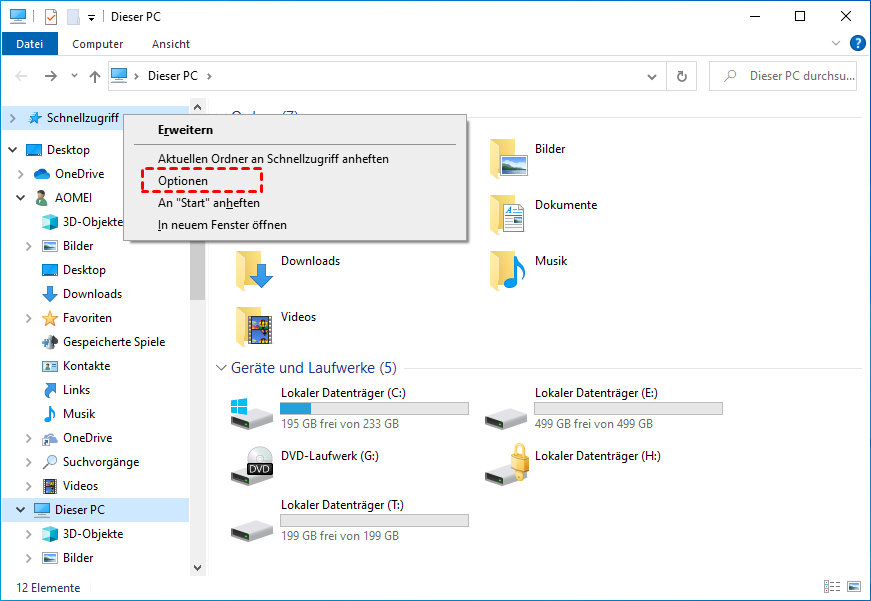The image size is (871, 601).
Task: Refresh the Dieser PC view
Action: tap(682, 77)
